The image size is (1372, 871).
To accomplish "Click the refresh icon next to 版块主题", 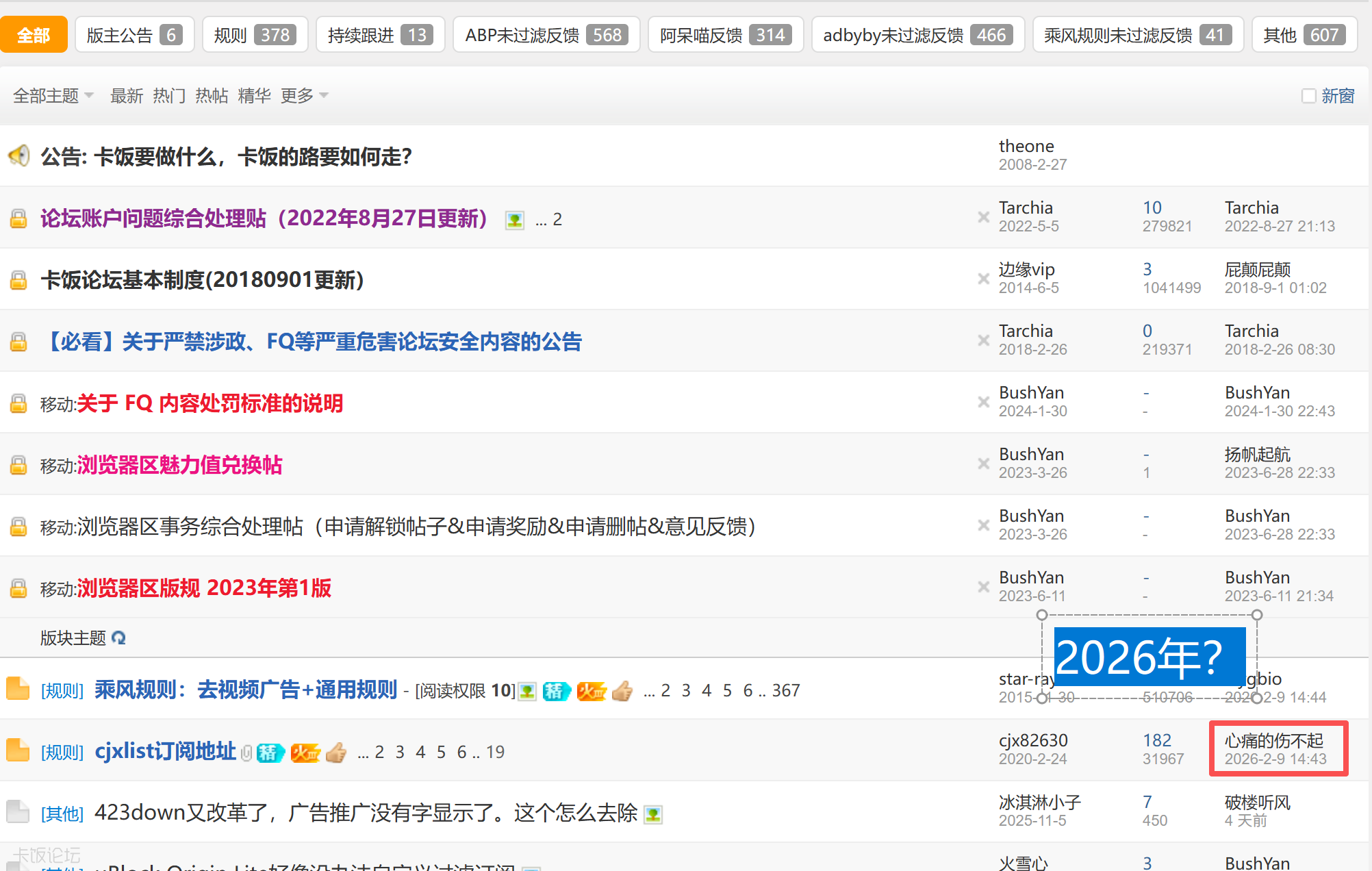I will coord(118,638).
